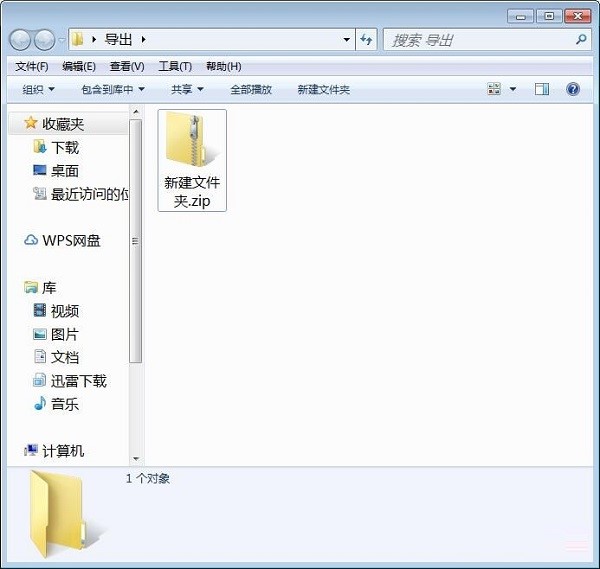Open recent pages dropdown beside Forward button
600x569 pixels.
(x=62, y=40)
